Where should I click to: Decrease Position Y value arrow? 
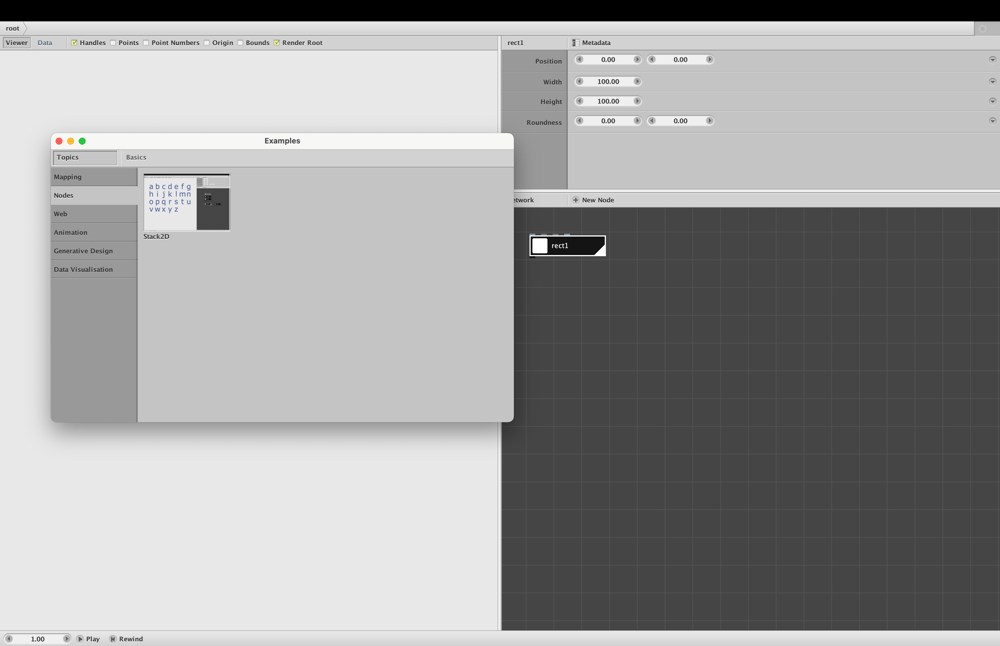[x=652, y=59]
